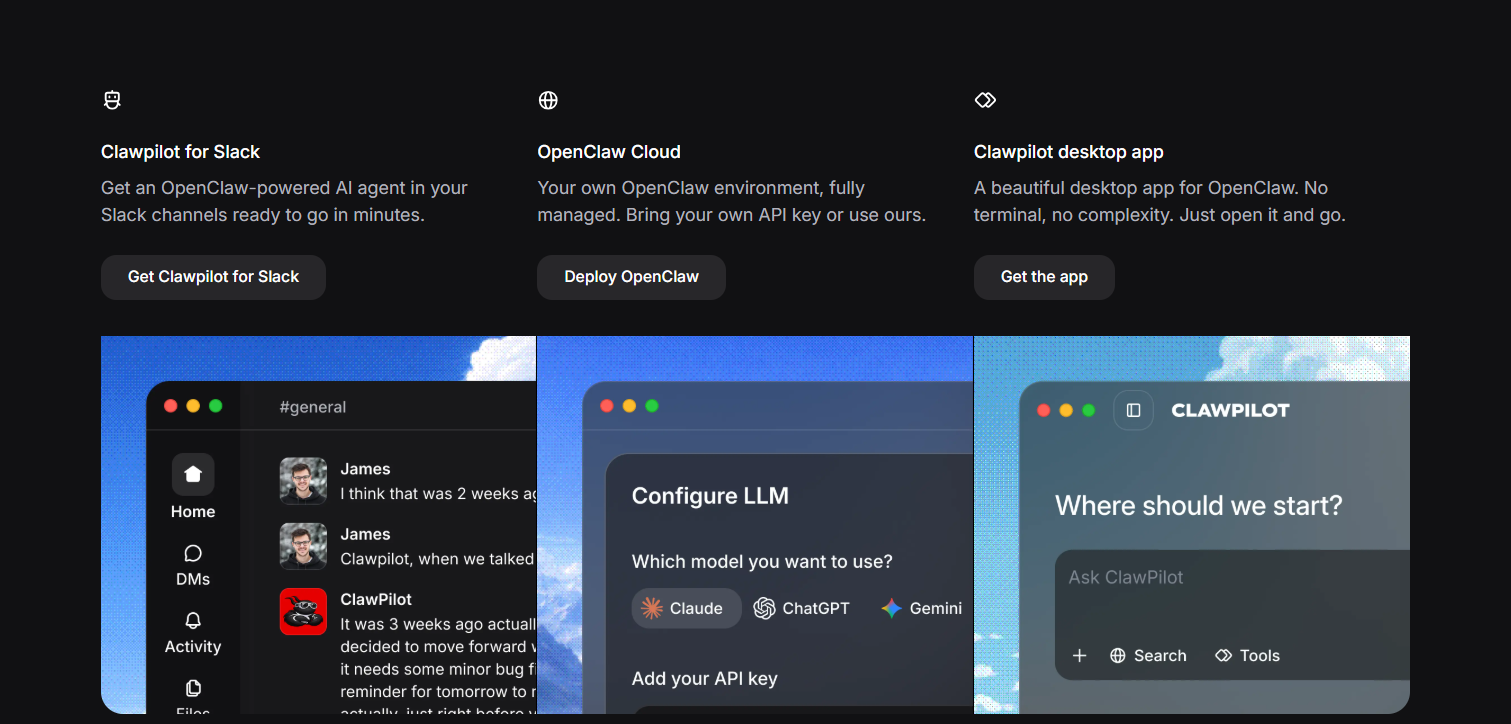Viewport: 1511px width, 724px height.
Task: Click the Clawpilot for Slack heading
Action: (180, 152)
